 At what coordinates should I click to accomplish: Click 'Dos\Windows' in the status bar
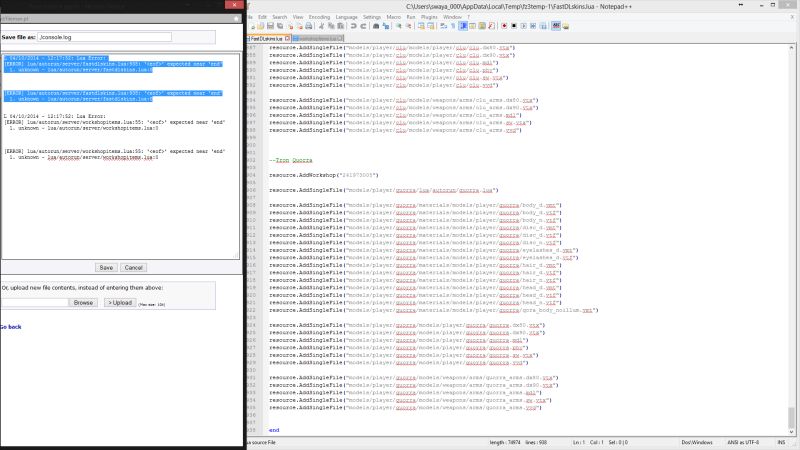[x=697, y=442]
